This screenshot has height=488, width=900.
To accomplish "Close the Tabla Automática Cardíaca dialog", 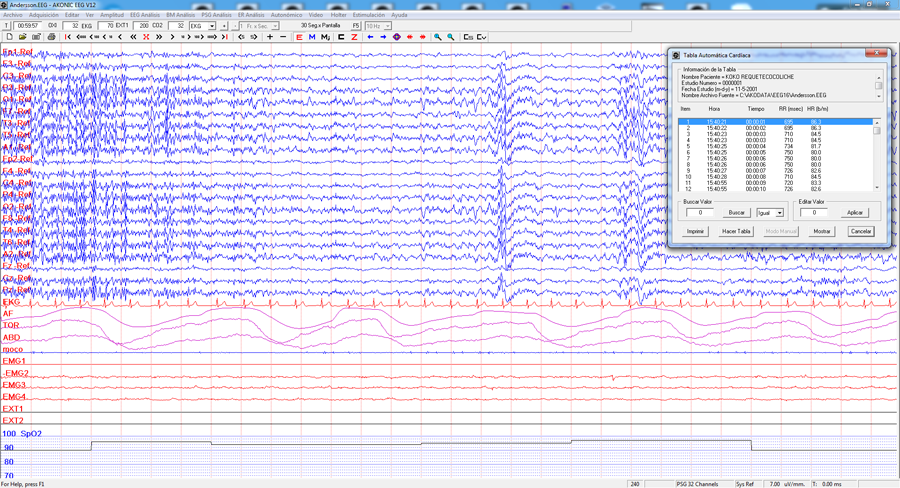I will click(x=876, y=53).
